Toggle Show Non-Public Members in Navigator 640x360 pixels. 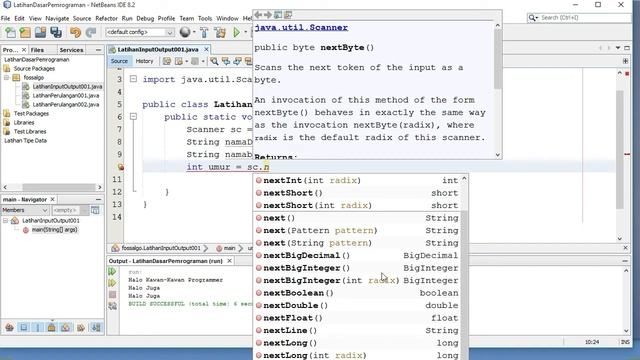coord(52,327)
